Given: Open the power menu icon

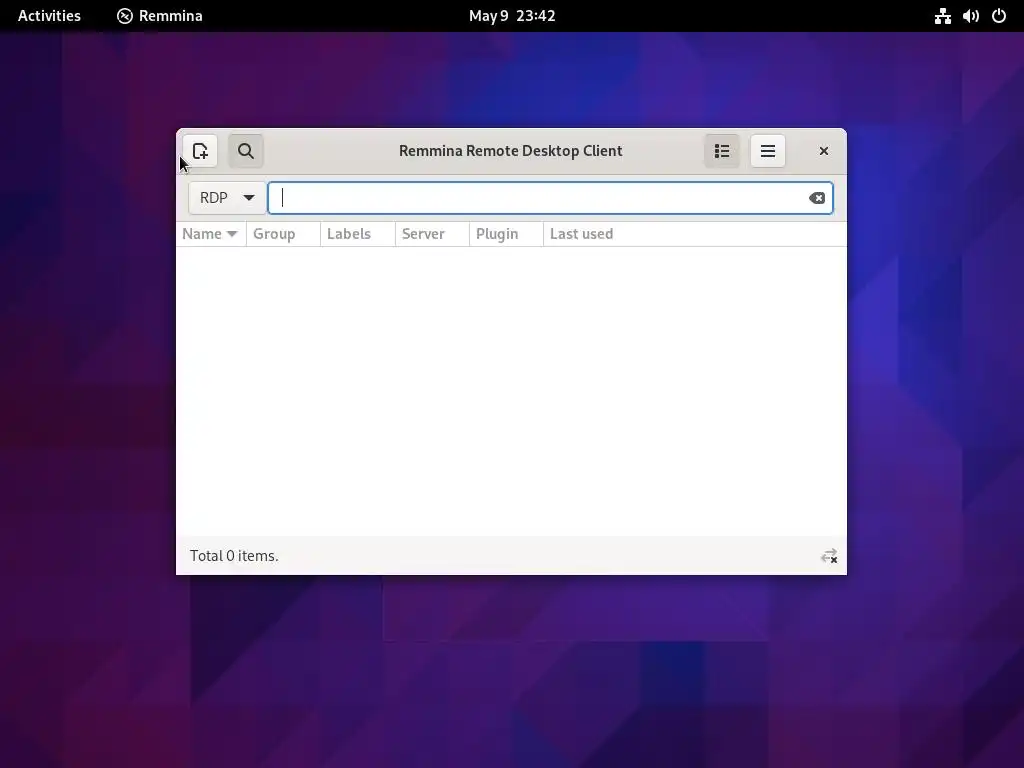Looking at the screenshot, I should point(999,16).
